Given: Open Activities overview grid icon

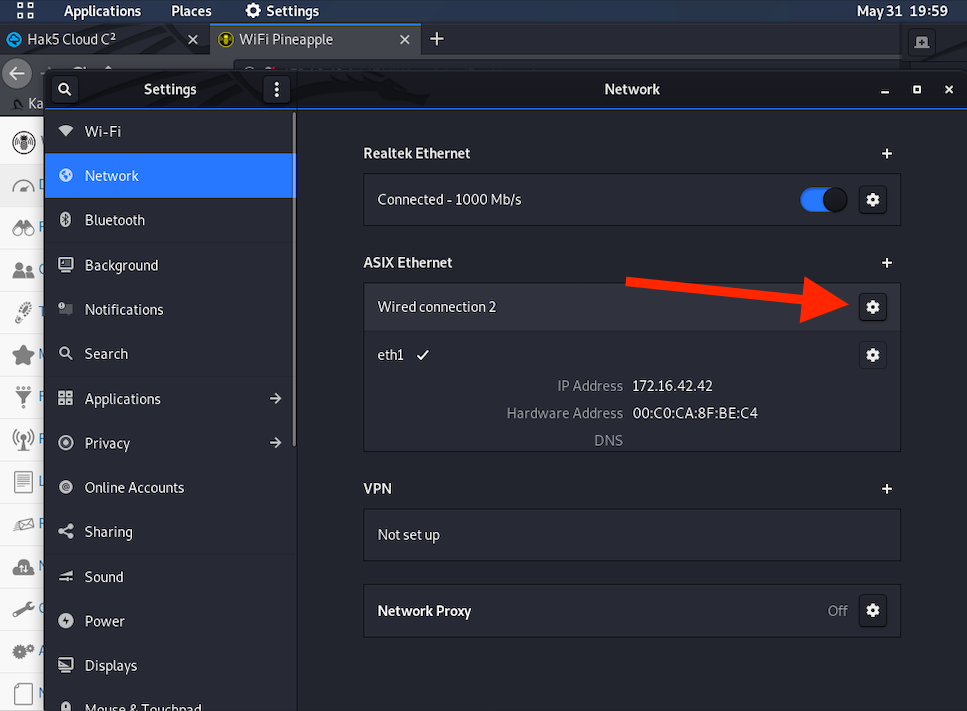Looking at the screenshot, I should click(25, 10).
